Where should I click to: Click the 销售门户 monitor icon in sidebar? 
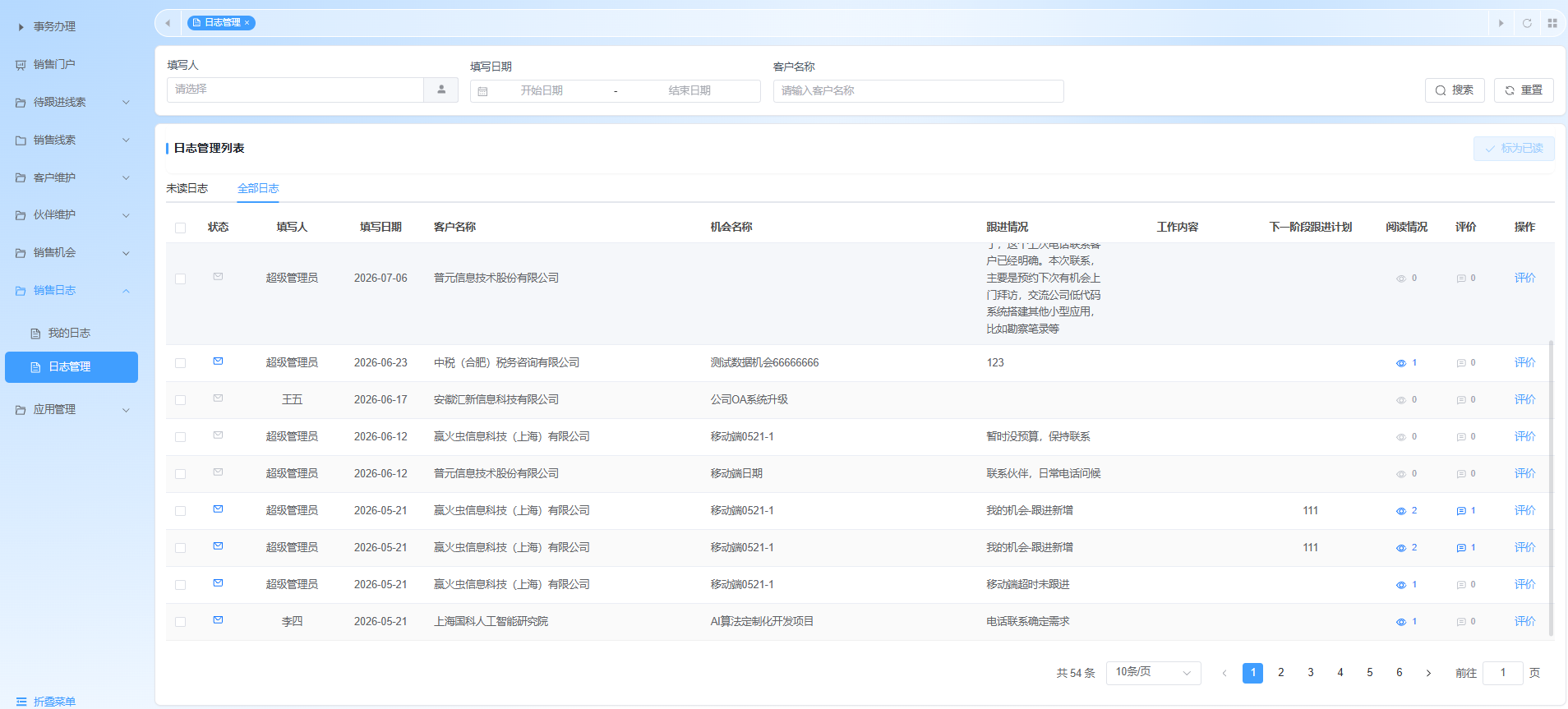pos(21,65)
